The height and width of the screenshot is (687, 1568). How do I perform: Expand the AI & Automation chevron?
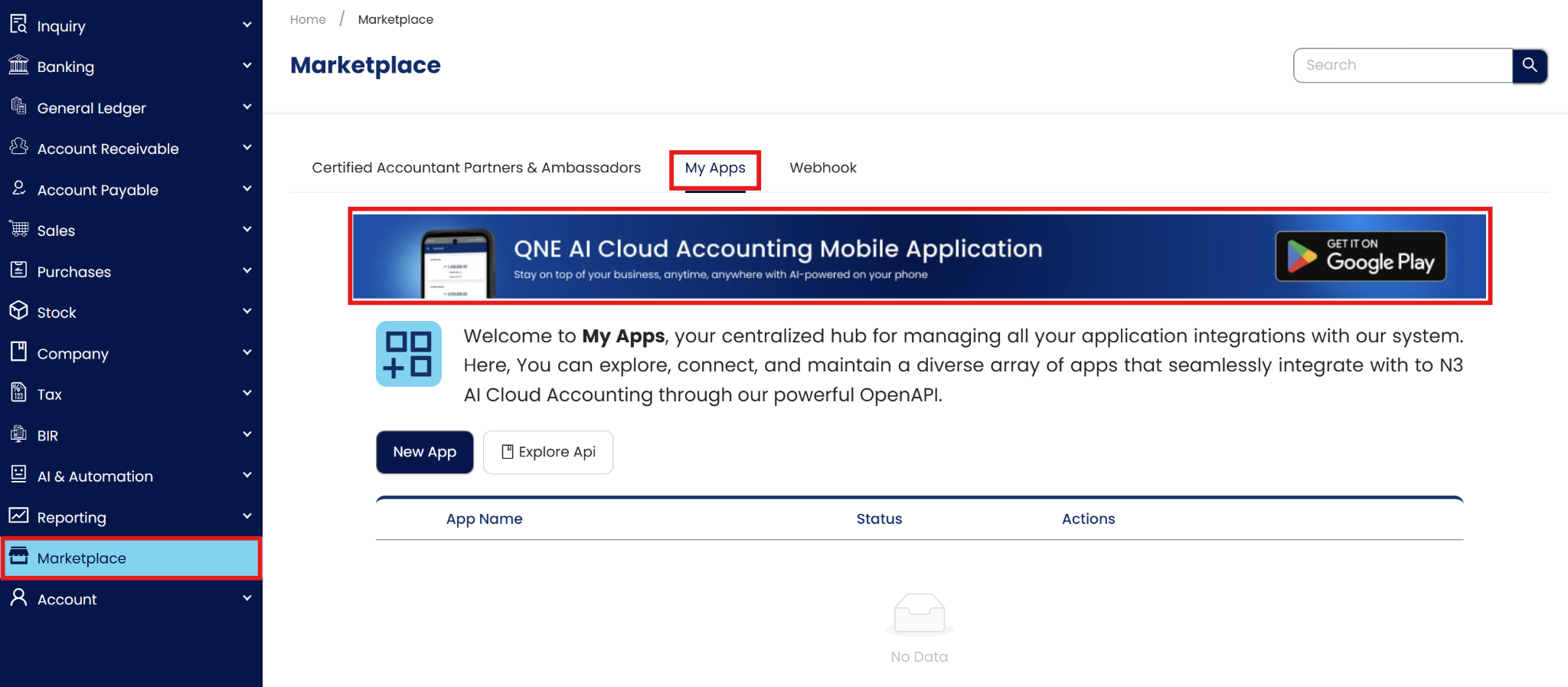click(247, 476)
